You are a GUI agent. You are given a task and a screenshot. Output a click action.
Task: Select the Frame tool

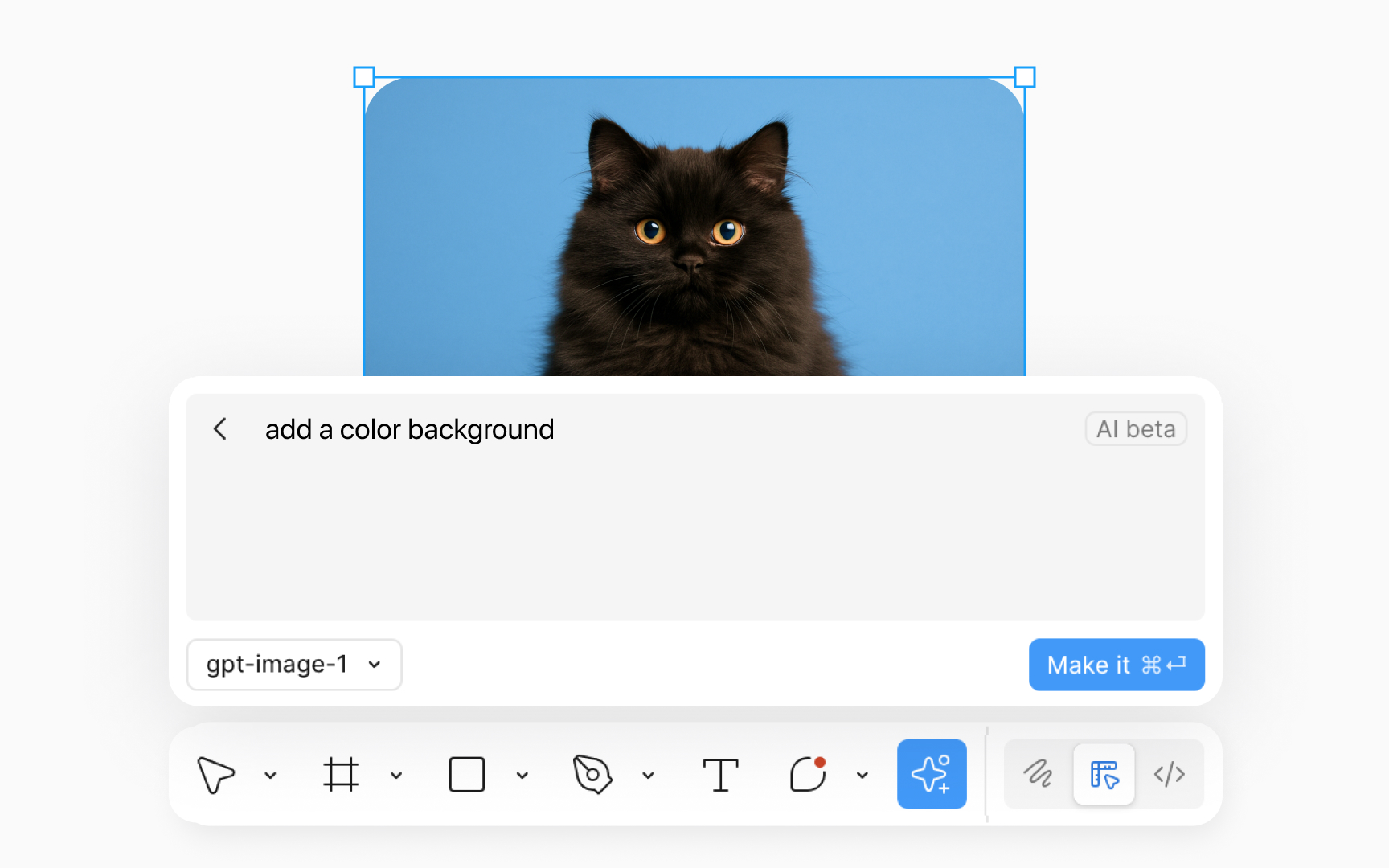[x=341, y=775]
